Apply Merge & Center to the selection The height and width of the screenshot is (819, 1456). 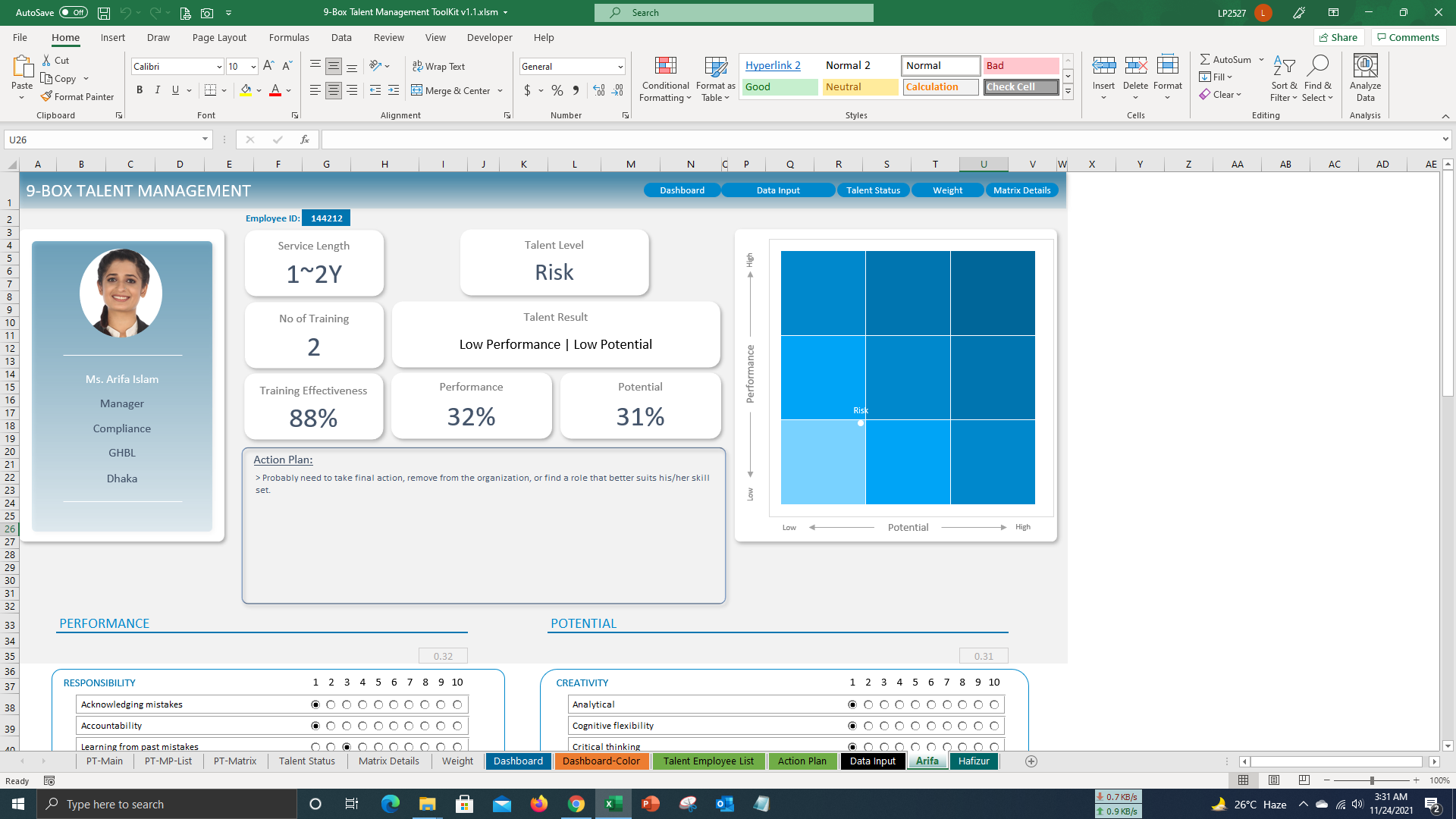(x=453, y=90)
